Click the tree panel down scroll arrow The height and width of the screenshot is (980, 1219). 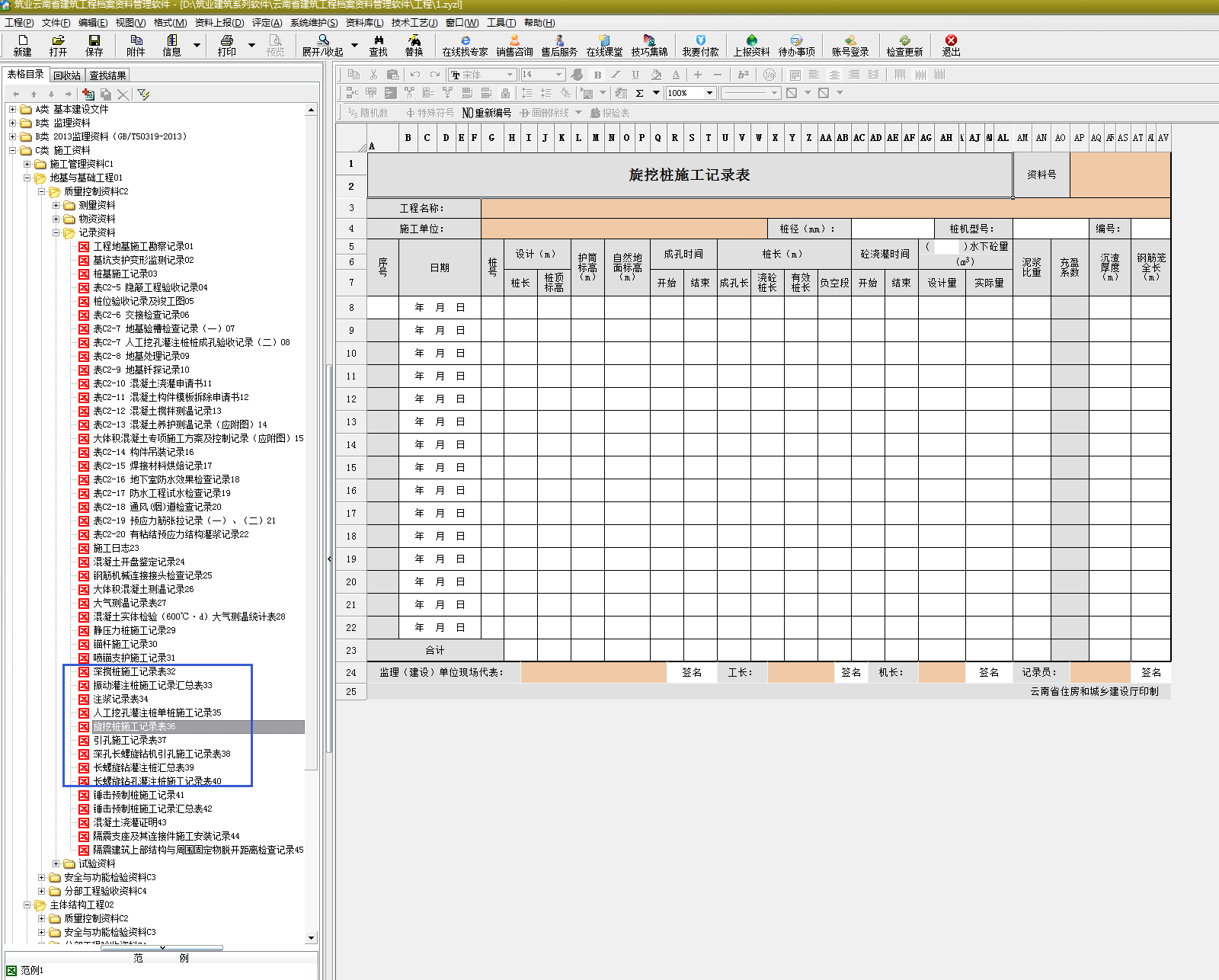tap(311, 938)
